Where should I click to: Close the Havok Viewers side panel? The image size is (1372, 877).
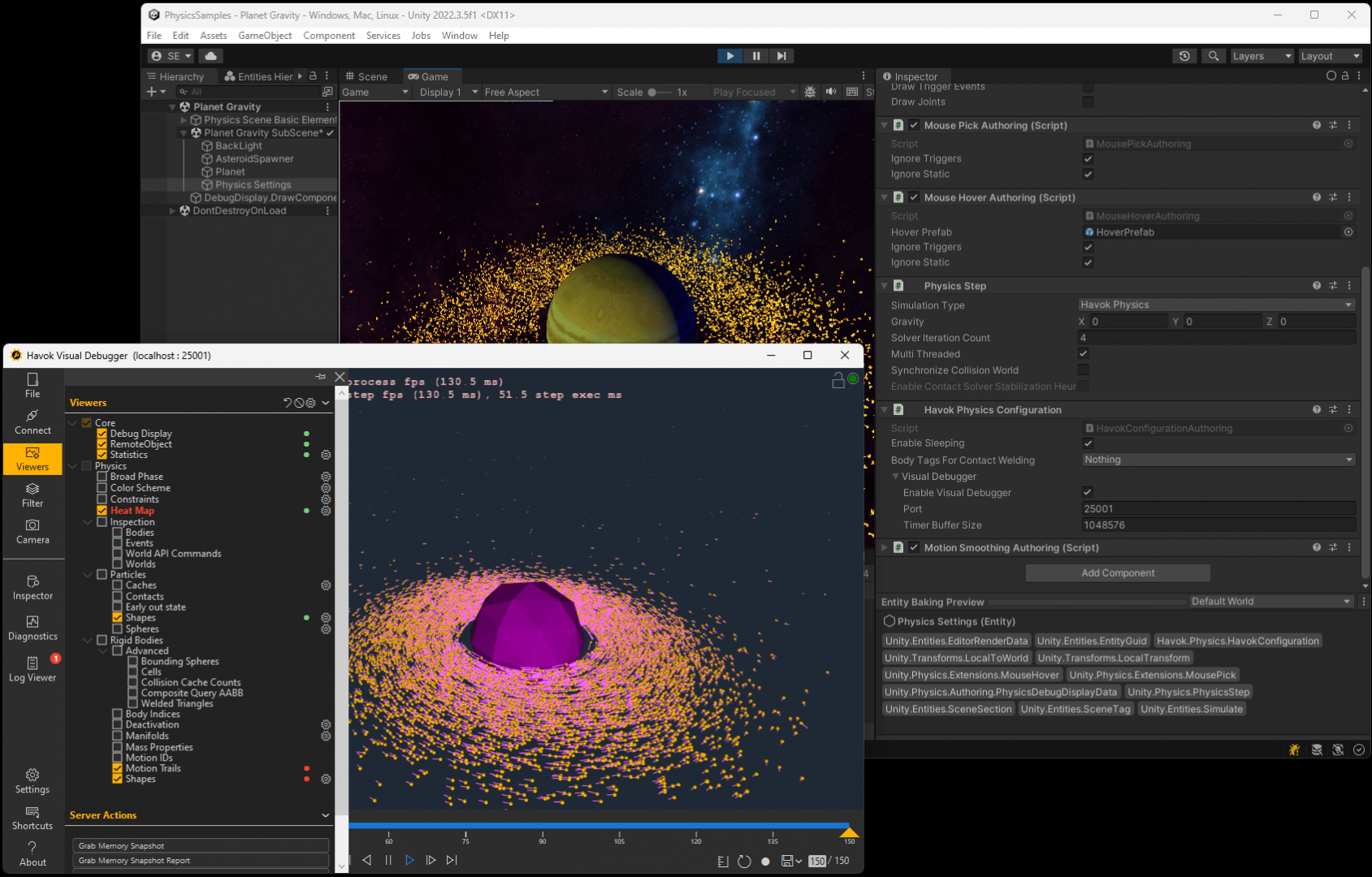click(340, 377)
